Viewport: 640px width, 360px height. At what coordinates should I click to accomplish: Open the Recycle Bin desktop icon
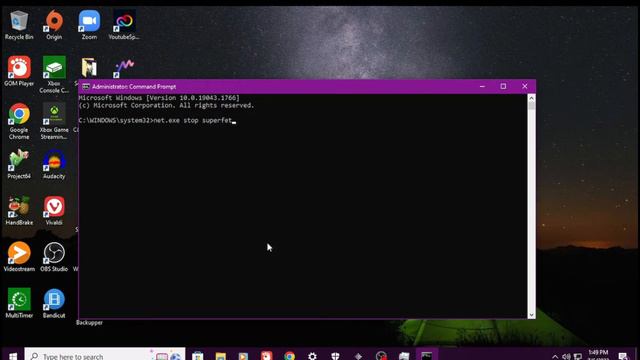pyautogui.click(x=19, y=25)
